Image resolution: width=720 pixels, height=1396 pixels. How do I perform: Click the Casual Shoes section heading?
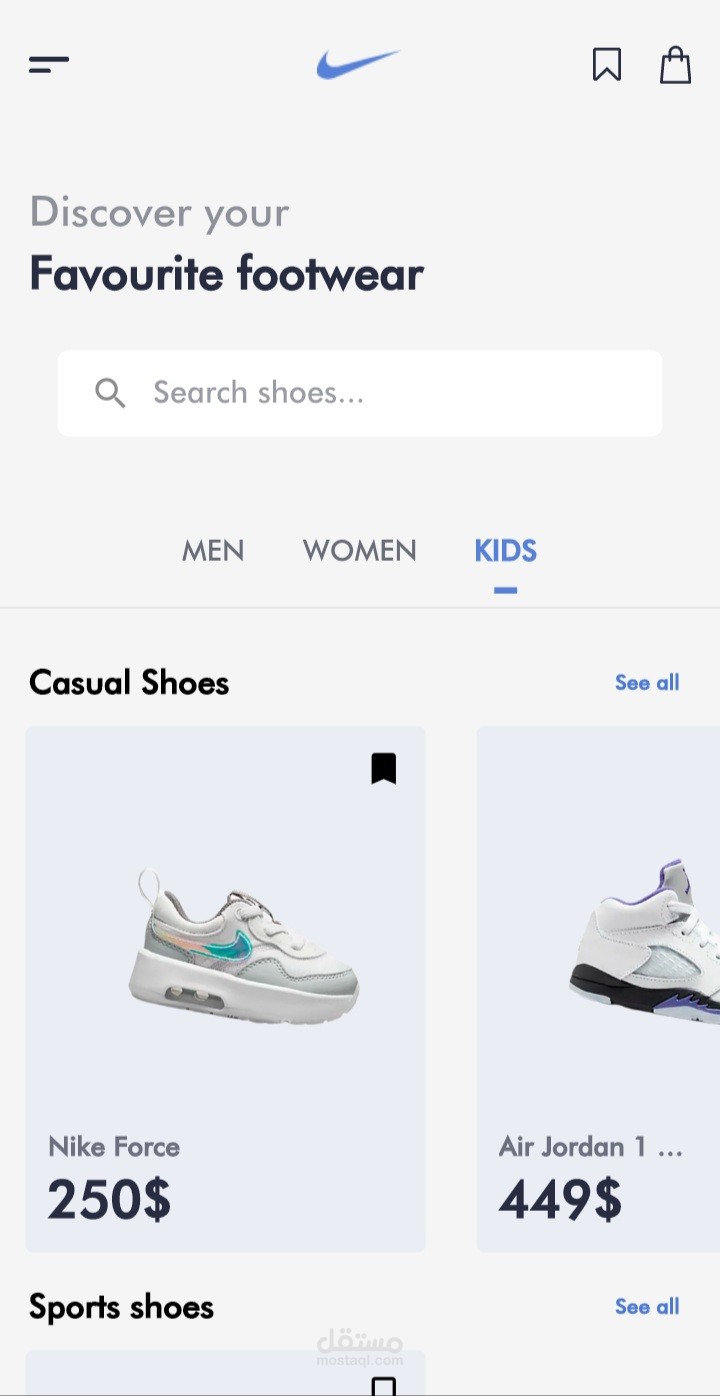tap(129, 683)
